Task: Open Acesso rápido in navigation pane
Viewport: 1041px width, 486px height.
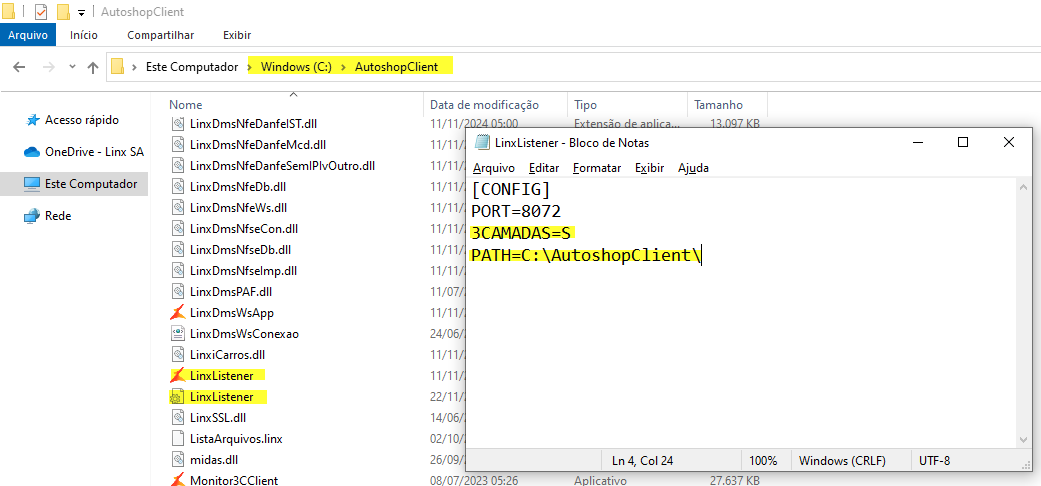Action: coord(81,120)
